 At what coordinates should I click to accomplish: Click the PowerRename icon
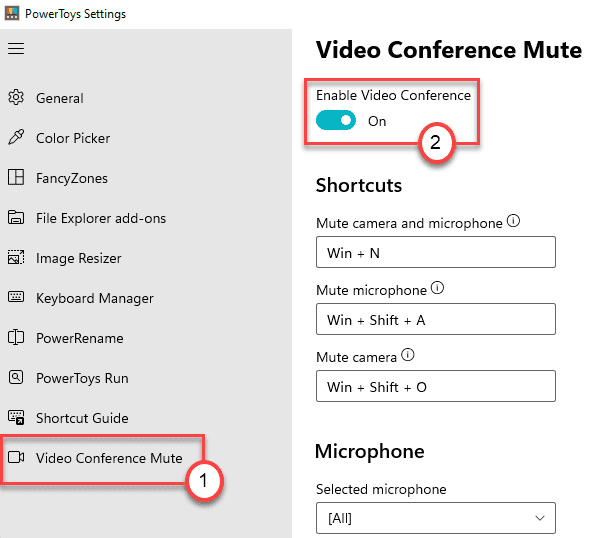16,337
